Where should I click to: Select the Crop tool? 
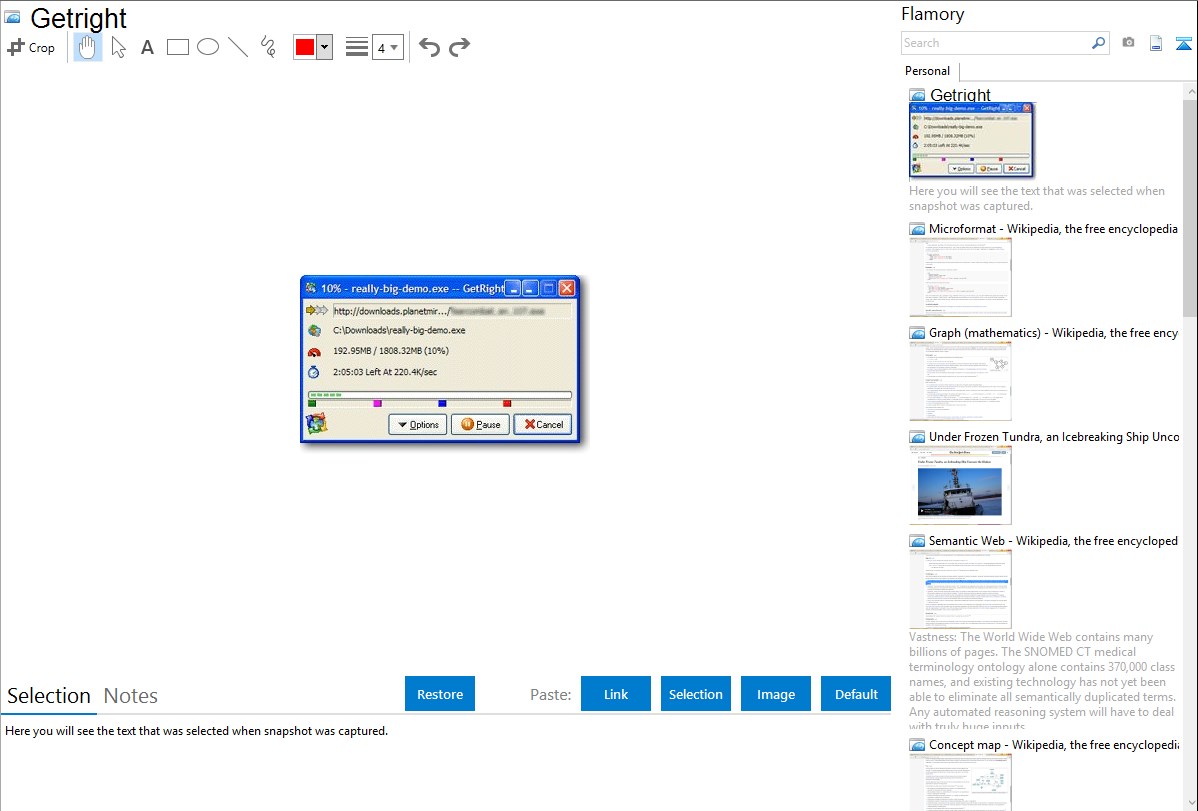pyautogui.click(x=31, y=47)
